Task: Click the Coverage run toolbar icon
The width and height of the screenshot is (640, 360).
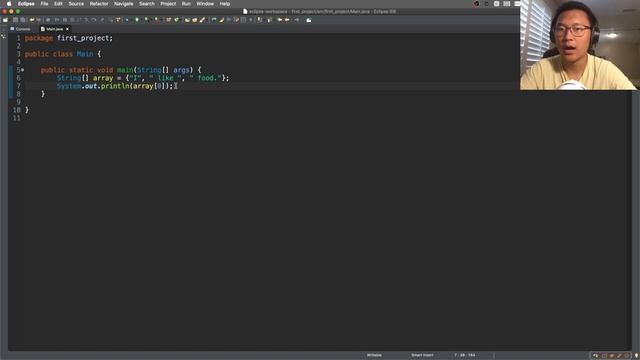Action: pyautogui.click(x=147, y=20)
